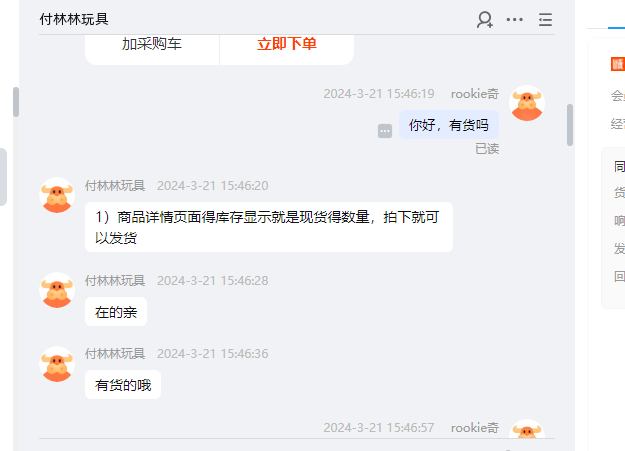Image resolution: width=625 pixels, height=451 pixels.
Task: Select the 有货的哦 message bubble
Action: pyautogui.click(x=123, y=385)
